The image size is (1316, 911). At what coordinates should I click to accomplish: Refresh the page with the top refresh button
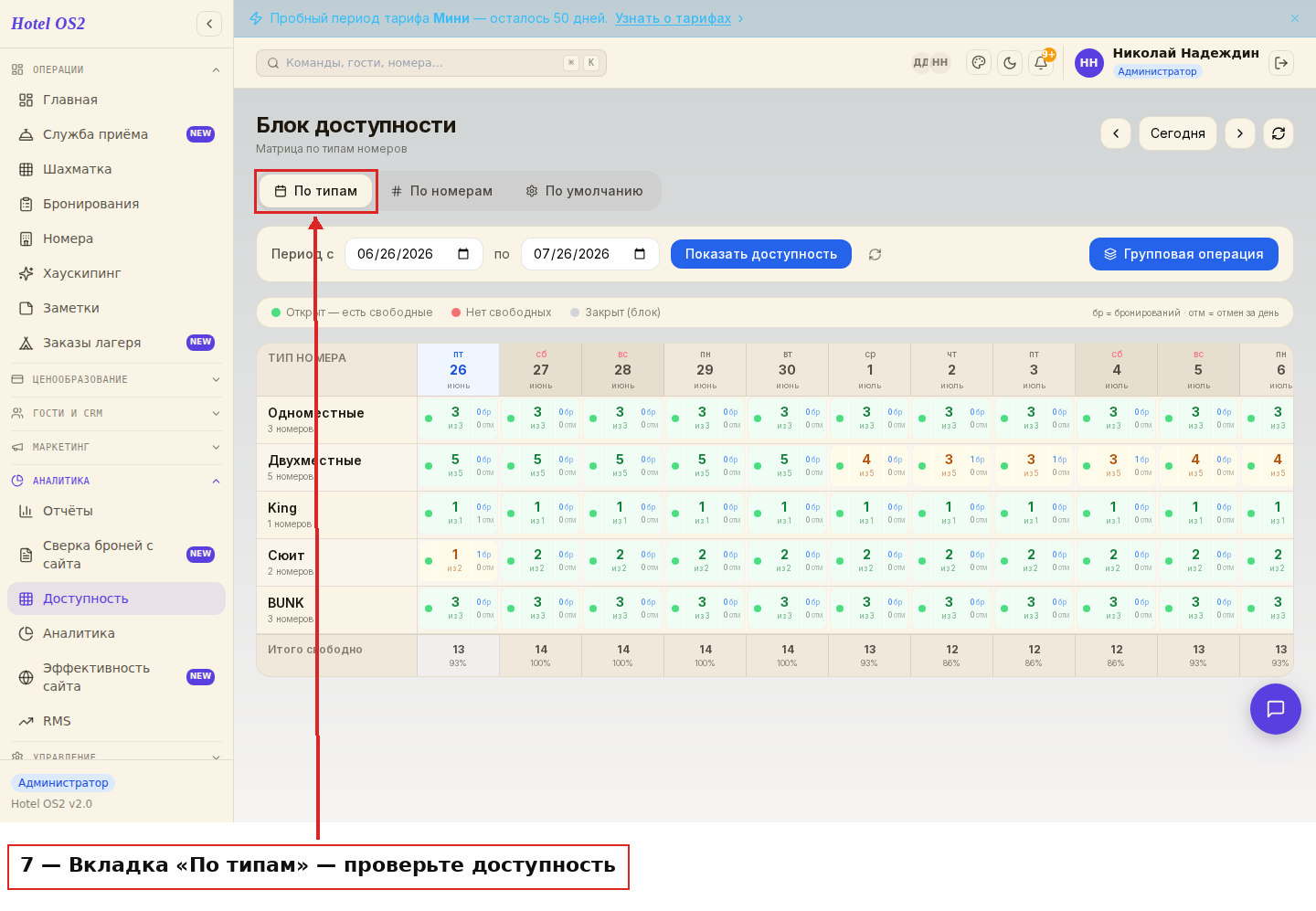pos(1279,133)
